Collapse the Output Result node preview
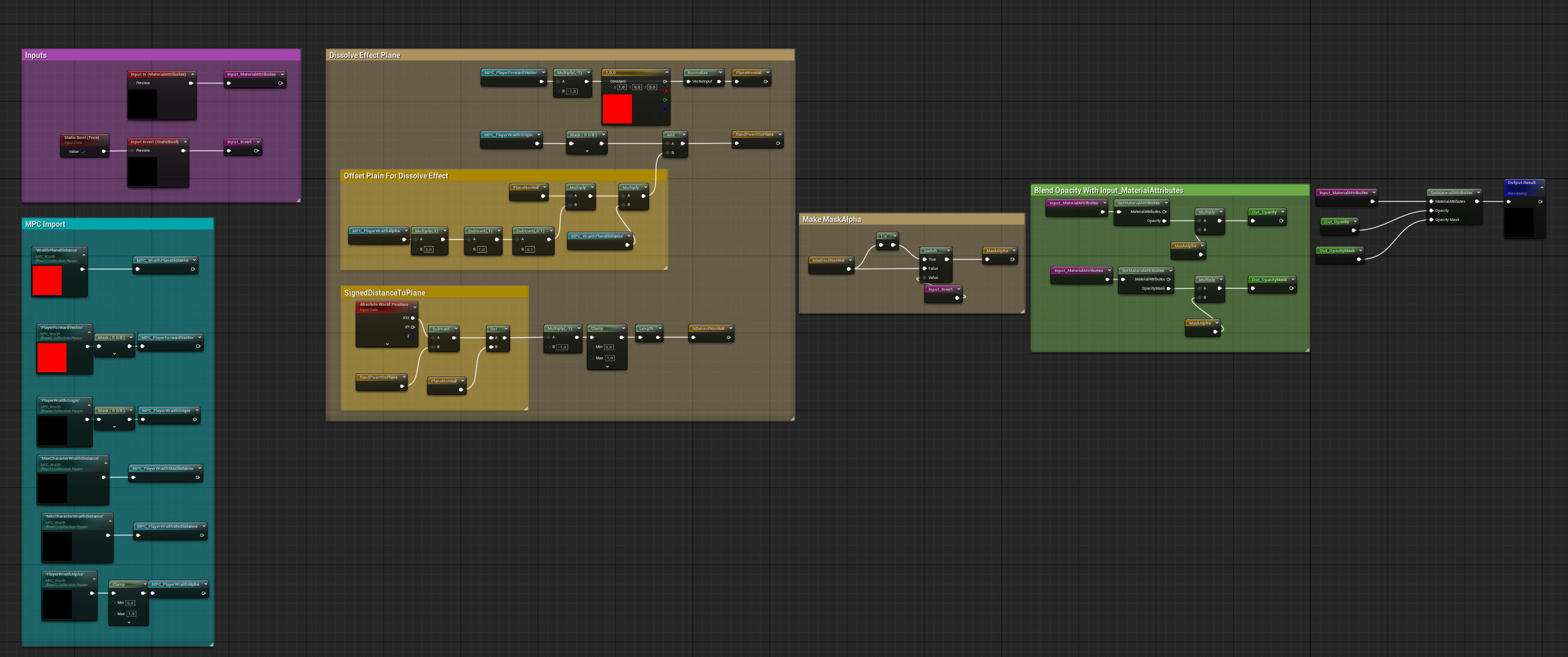This screenshot has height=657, width=1568. [x=1542, y=187]
